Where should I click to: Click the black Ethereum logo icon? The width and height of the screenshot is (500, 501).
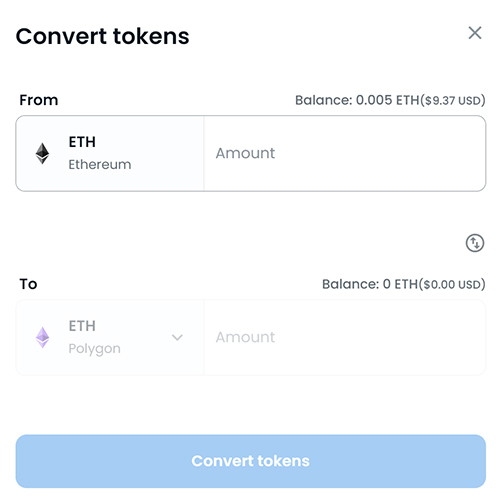pos(42,154)
